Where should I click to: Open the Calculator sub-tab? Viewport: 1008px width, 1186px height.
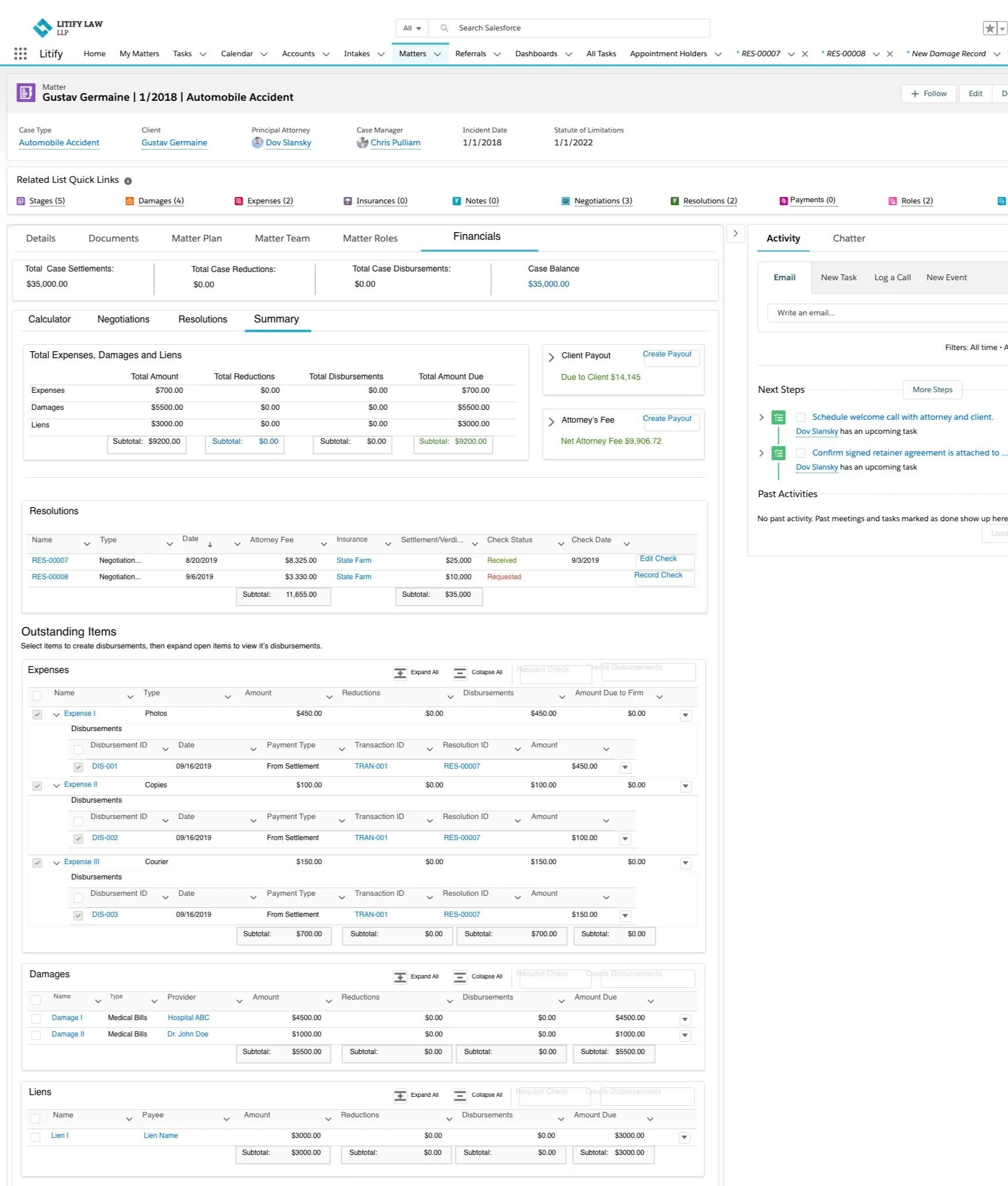tap(49, 320)
